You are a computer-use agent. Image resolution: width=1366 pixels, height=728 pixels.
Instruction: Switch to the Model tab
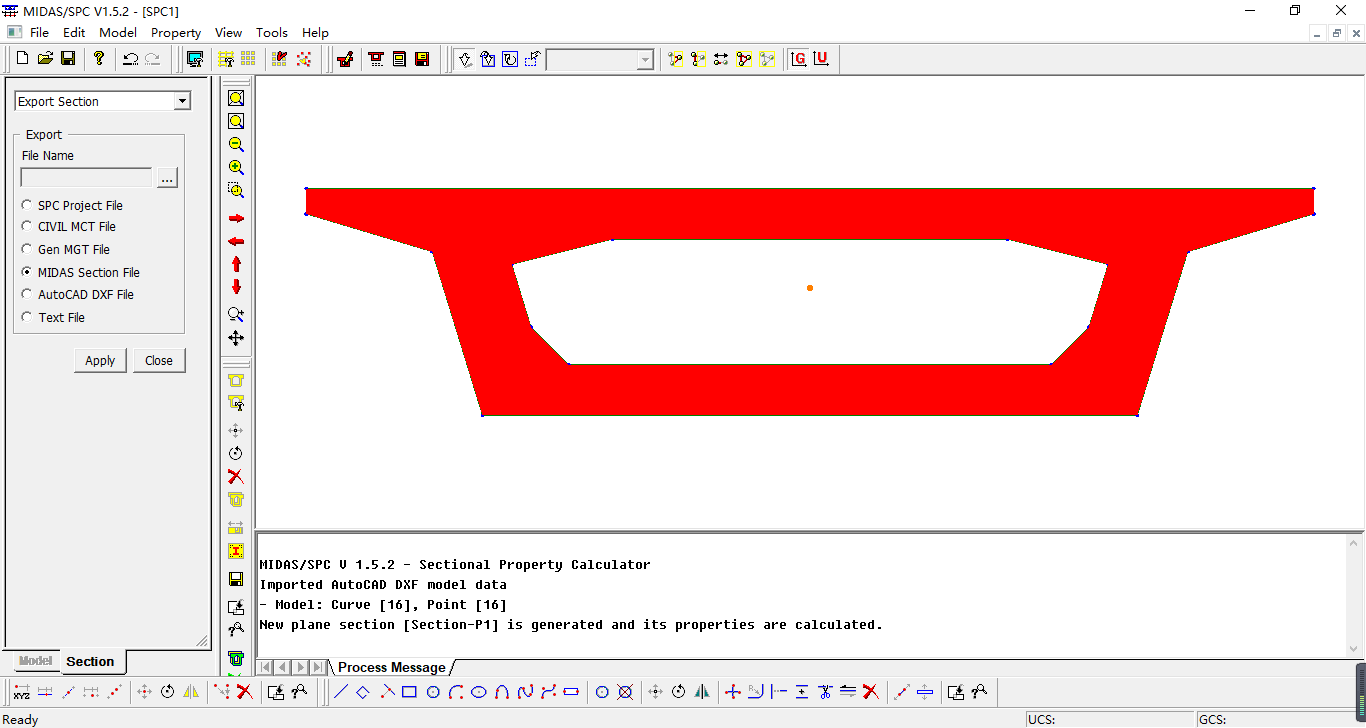click(35, 661)
